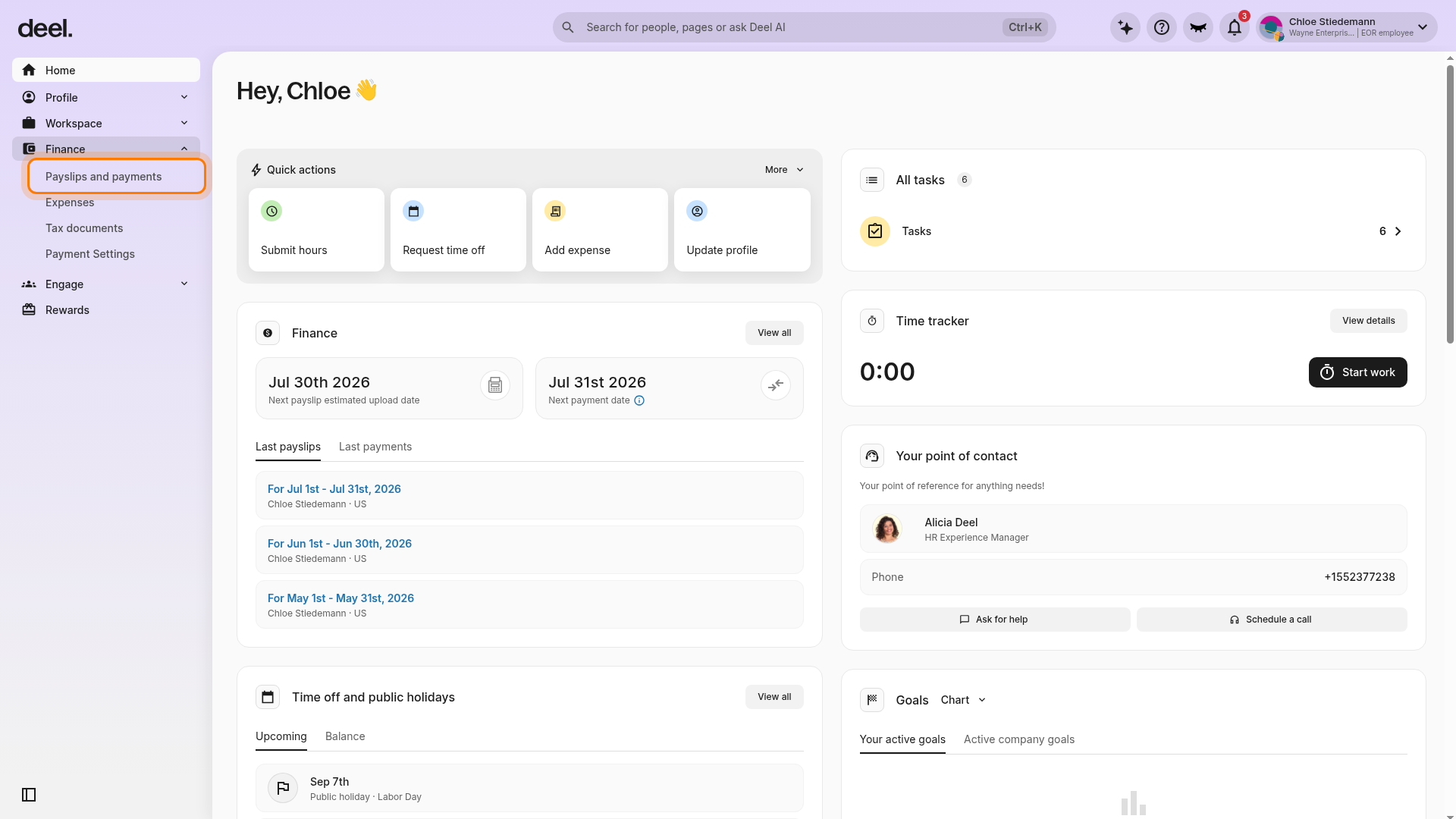Expand the Engage sidebar section
Screen dimensions: 1456x819
pos(106,284)
